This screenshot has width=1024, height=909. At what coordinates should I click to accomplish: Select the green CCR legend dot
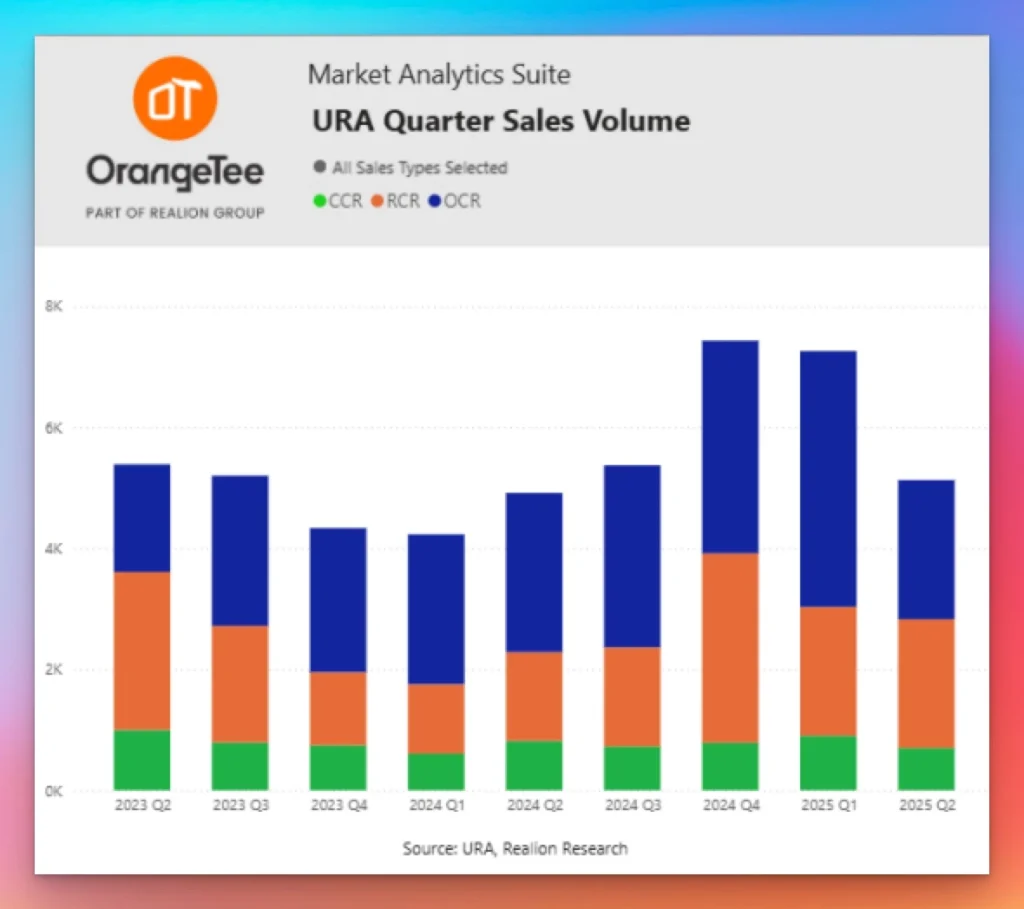pos(322,201)
